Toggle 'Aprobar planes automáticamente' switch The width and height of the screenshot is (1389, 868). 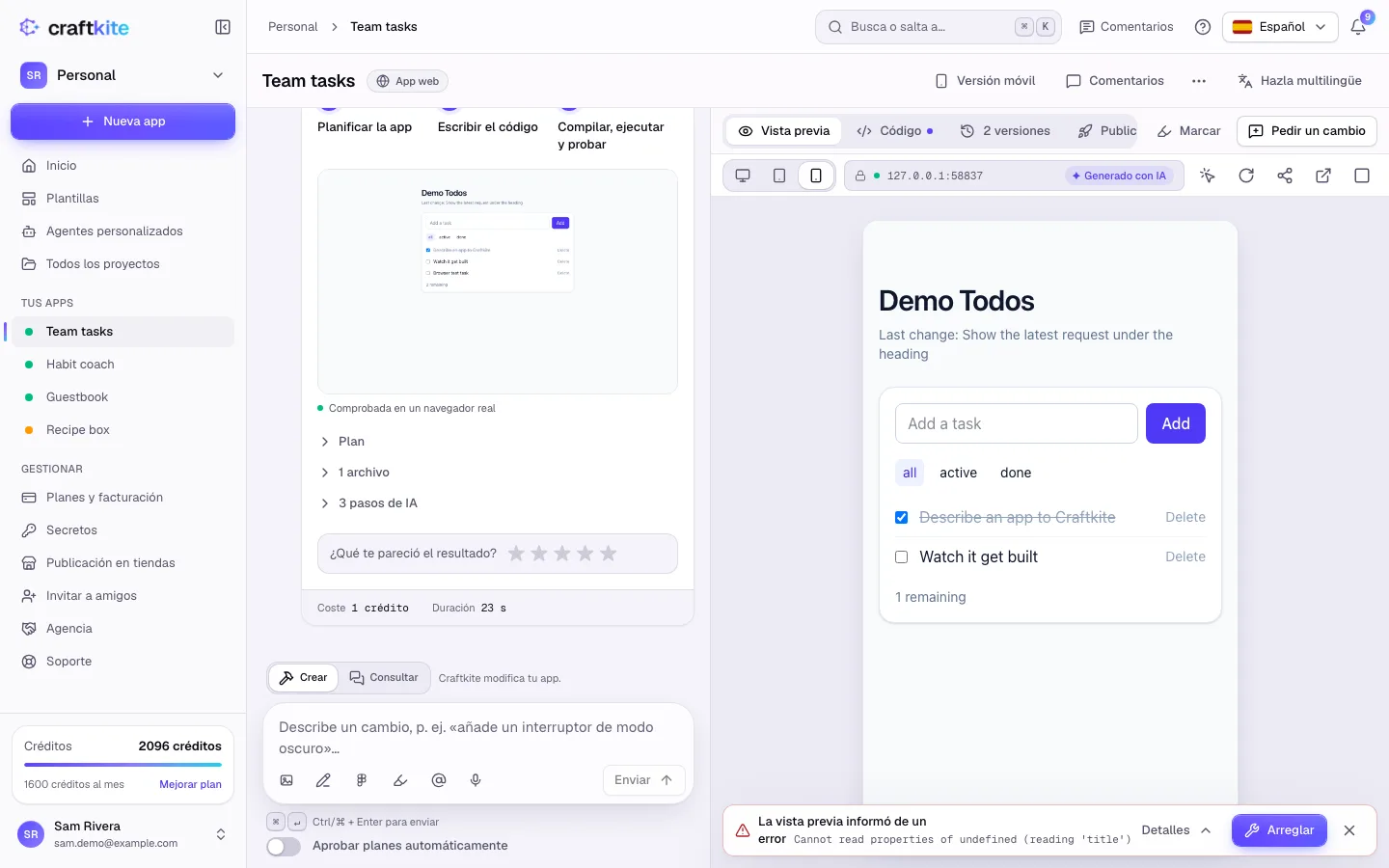coord(284,846)
